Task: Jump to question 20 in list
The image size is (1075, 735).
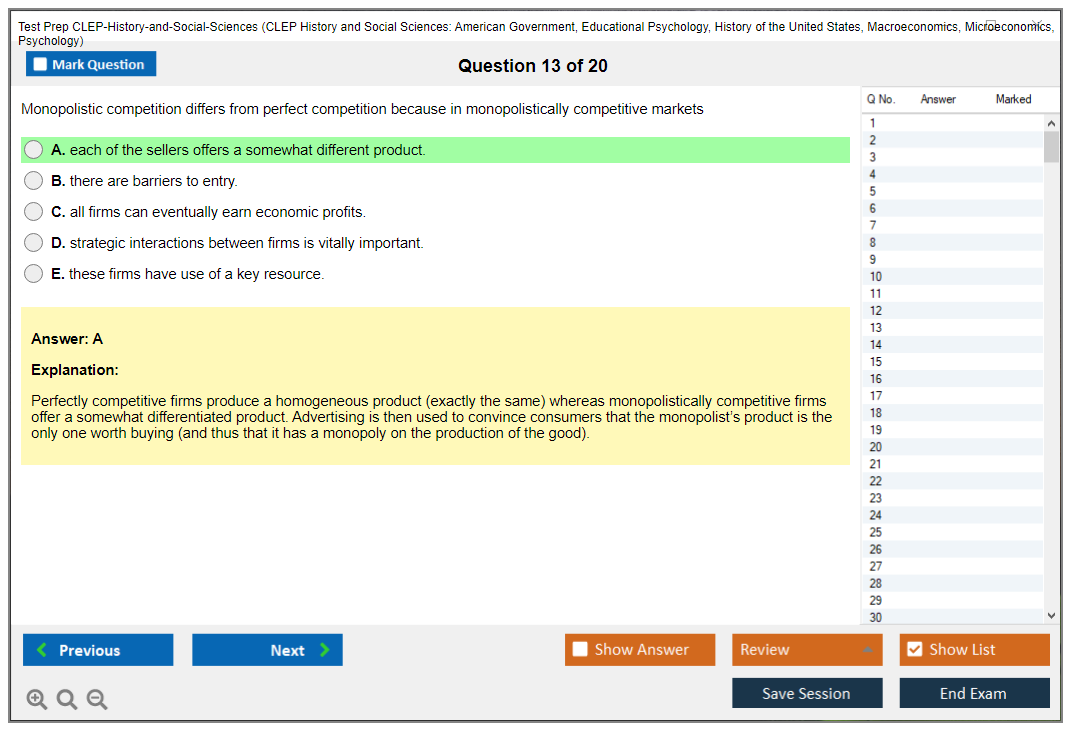Action: click(876, 447)
